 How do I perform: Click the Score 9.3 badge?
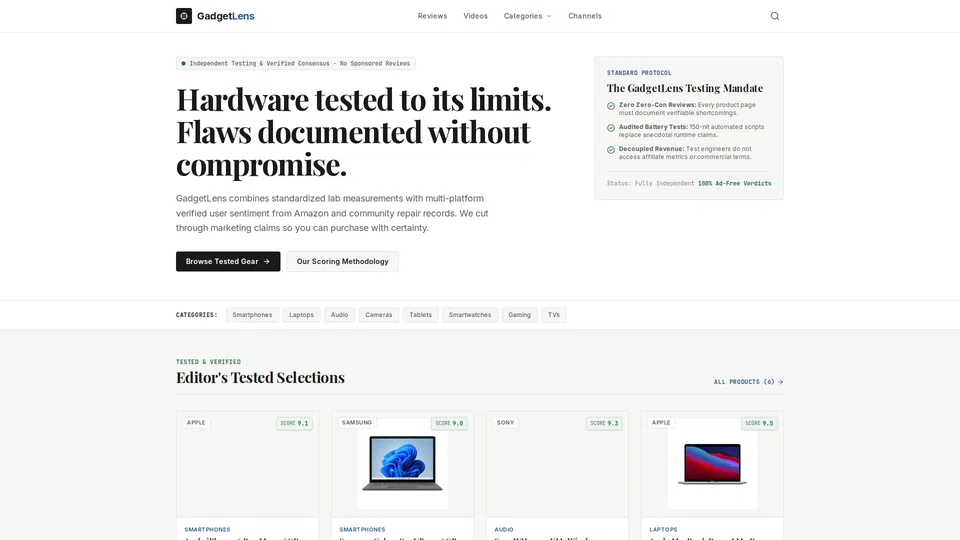(604, 423)
